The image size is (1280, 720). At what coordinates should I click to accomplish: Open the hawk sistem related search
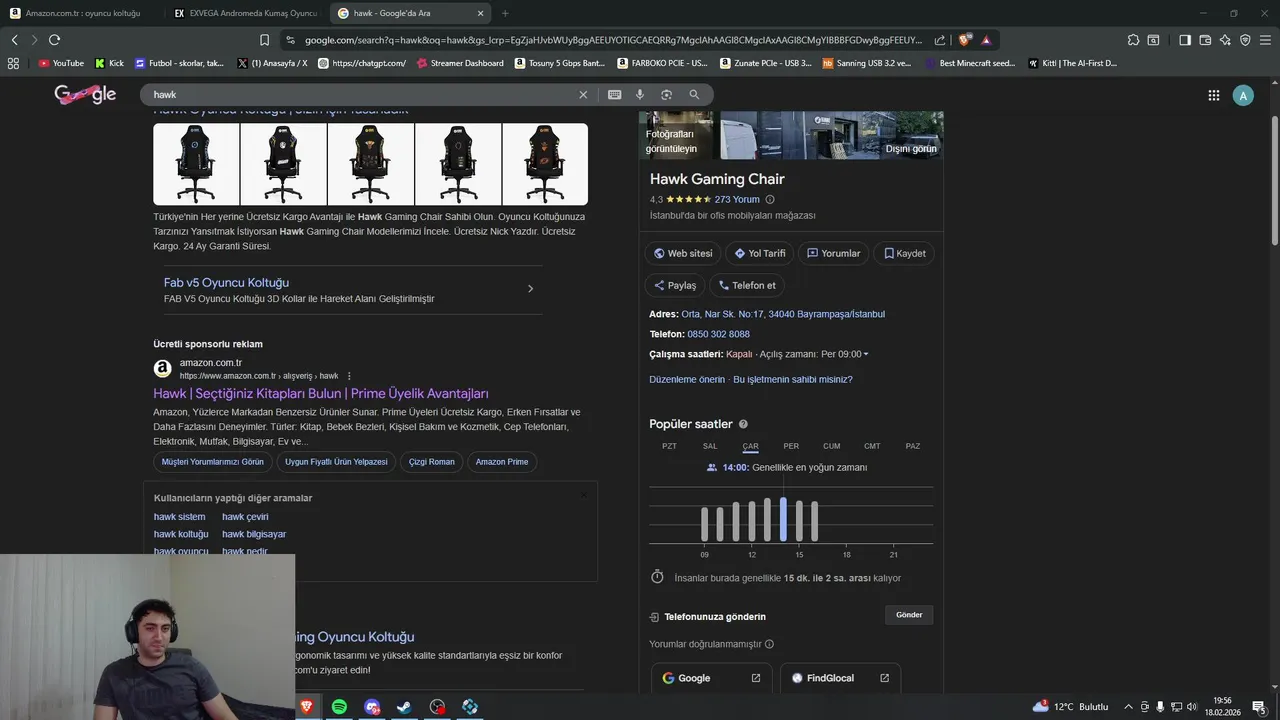(x=179, y=517)
